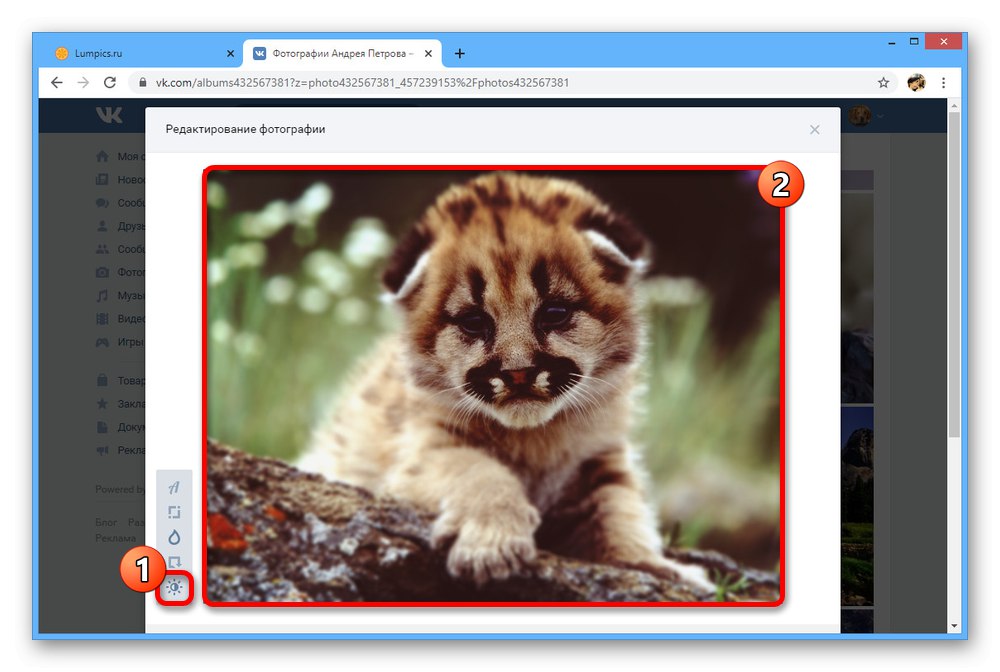Open Chrome three-dot menu

943,82
